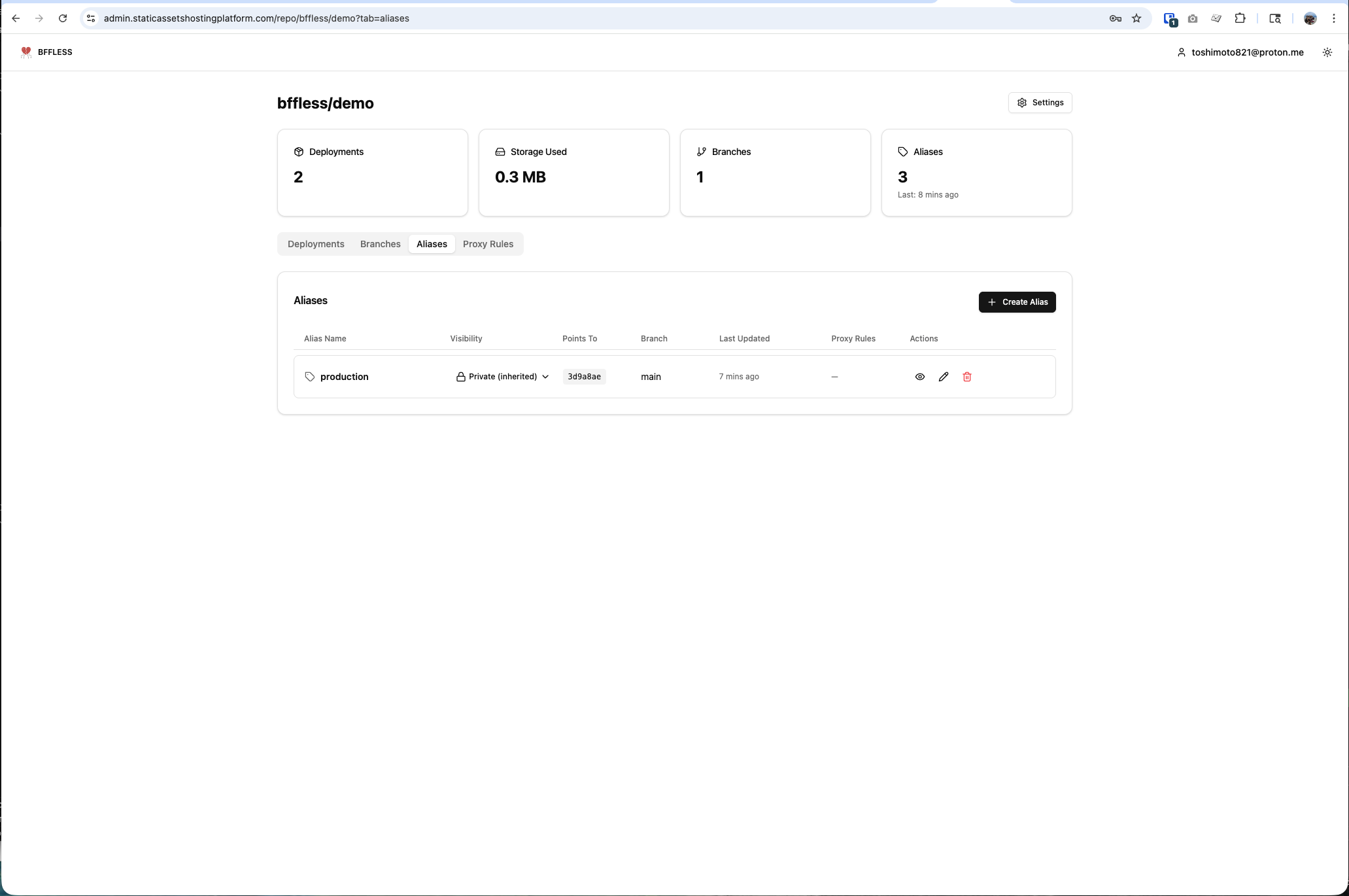
Task: Open the Private (inherited) visibility dropdown
Action: tap(502, 377)
